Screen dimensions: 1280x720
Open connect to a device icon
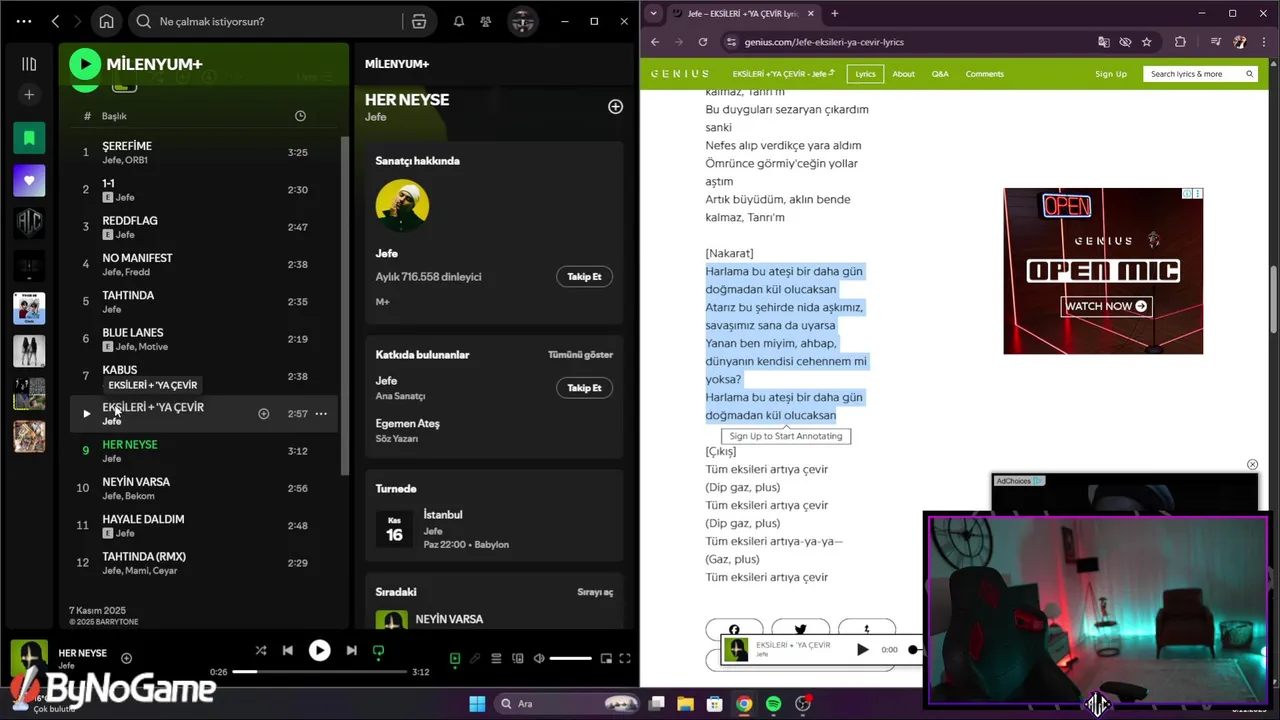coord(517,658)
